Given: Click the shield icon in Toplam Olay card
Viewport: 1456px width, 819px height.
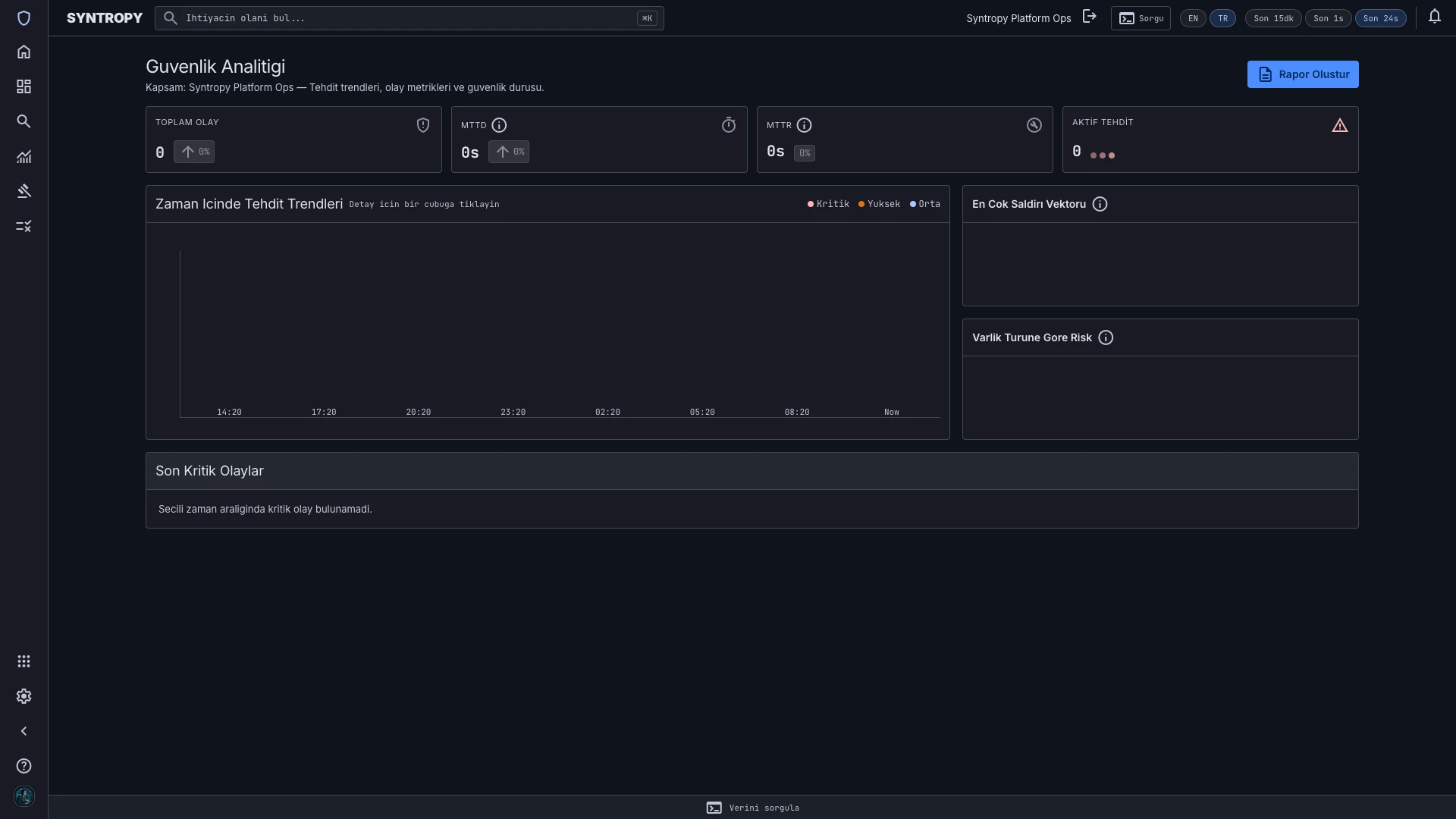Looking at the screenshot, I should tap(423, 125).
